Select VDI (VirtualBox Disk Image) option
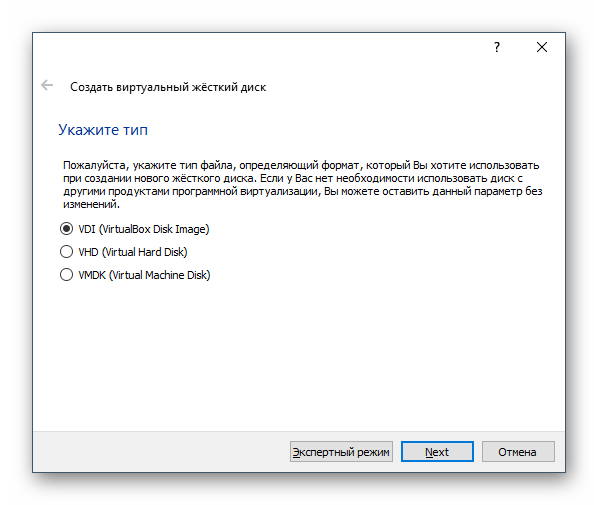 point(135,229)
